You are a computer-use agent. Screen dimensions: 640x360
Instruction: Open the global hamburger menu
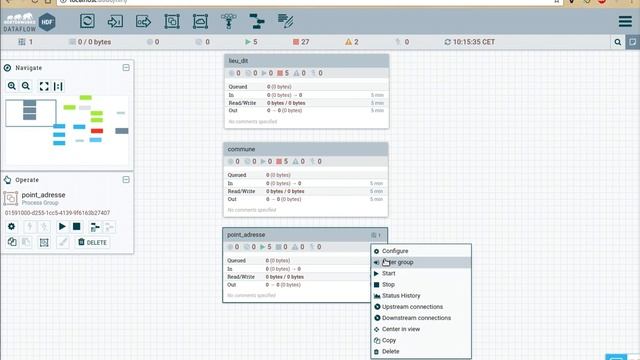click(x=625, y=21)
